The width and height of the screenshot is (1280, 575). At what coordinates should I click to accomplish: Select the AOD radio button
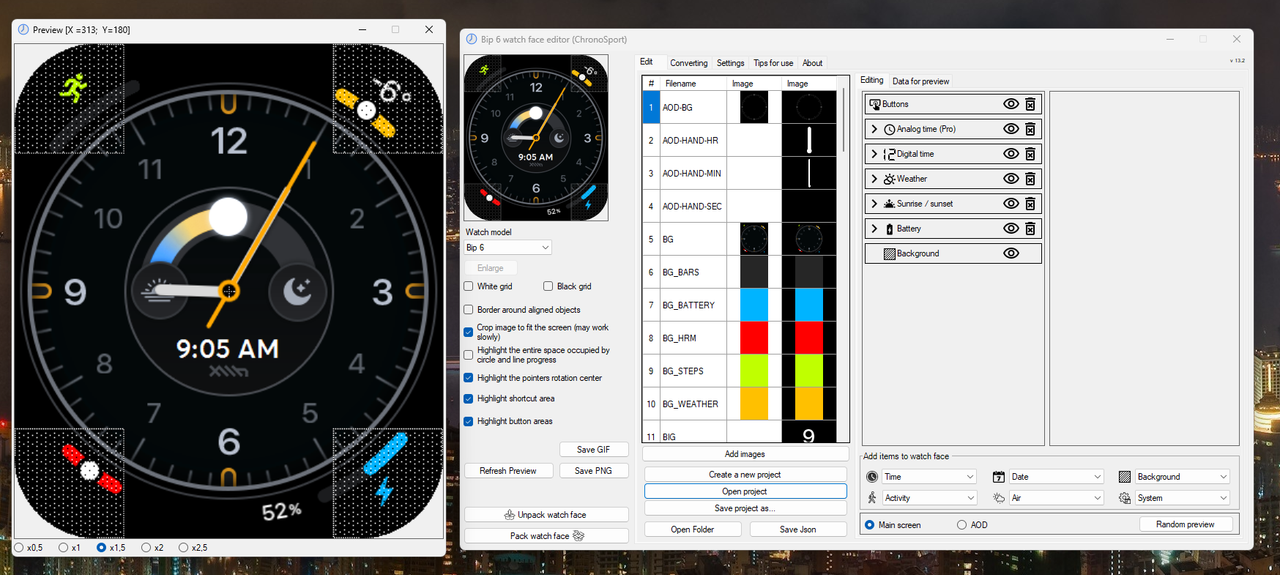pos(962,525)
